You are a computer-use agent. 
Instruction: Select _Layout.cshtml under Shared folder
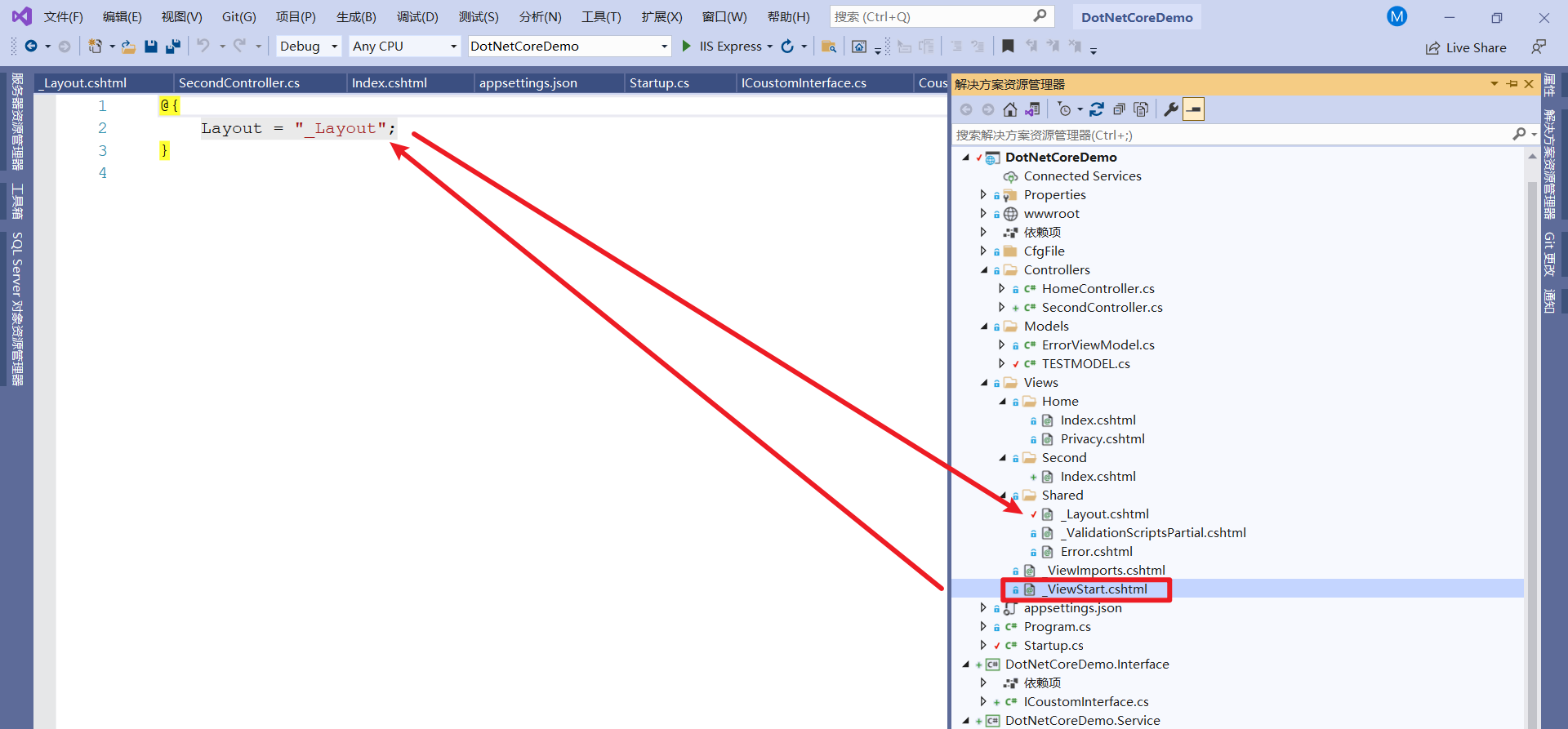[x=1105, y=513]
